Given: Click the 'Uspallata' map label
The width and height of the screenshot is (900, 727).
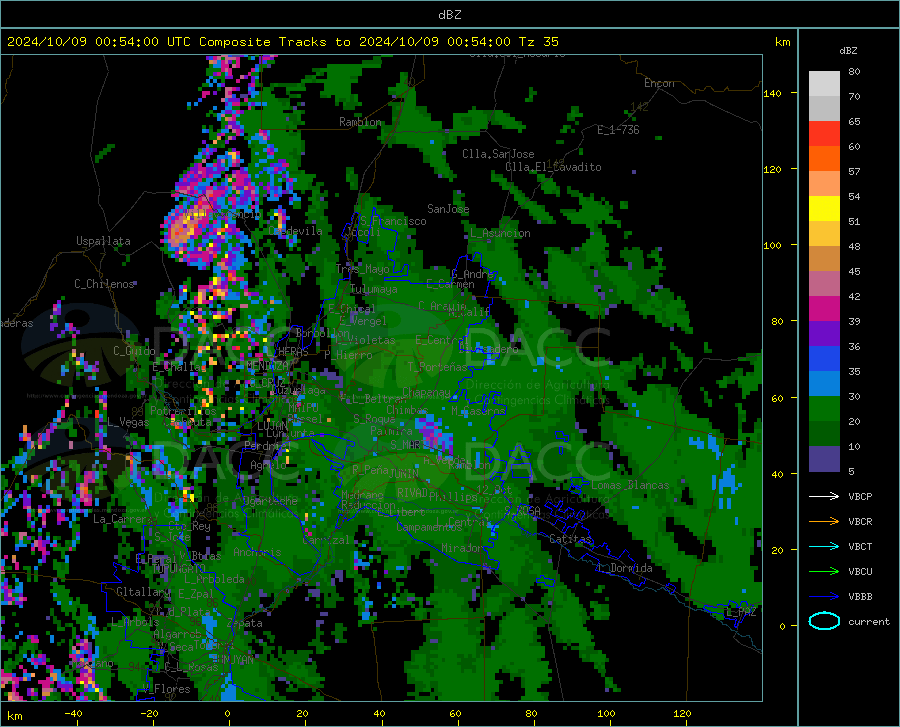Looking at the screenshot, I should [103, 241].
